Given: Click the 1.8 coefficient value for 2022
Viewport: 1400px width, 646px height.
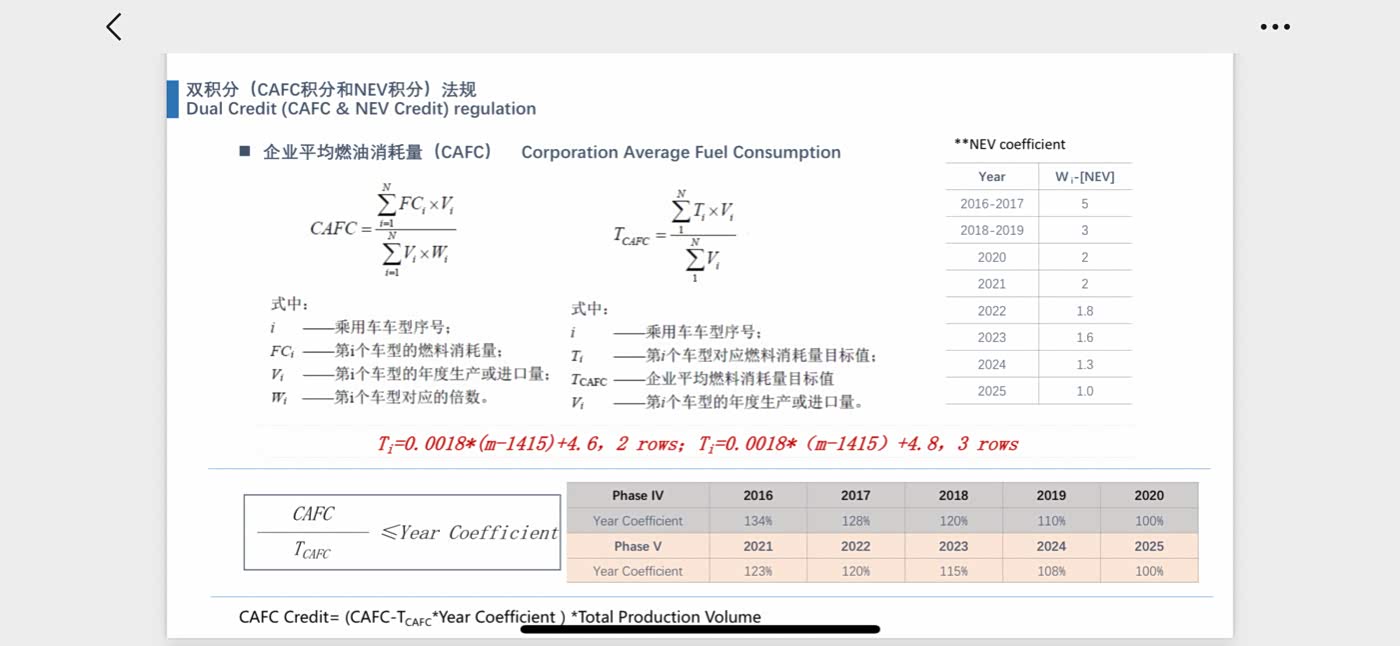Looking at the screenshot, I should pyautogui.click(x=1085, y=311).
